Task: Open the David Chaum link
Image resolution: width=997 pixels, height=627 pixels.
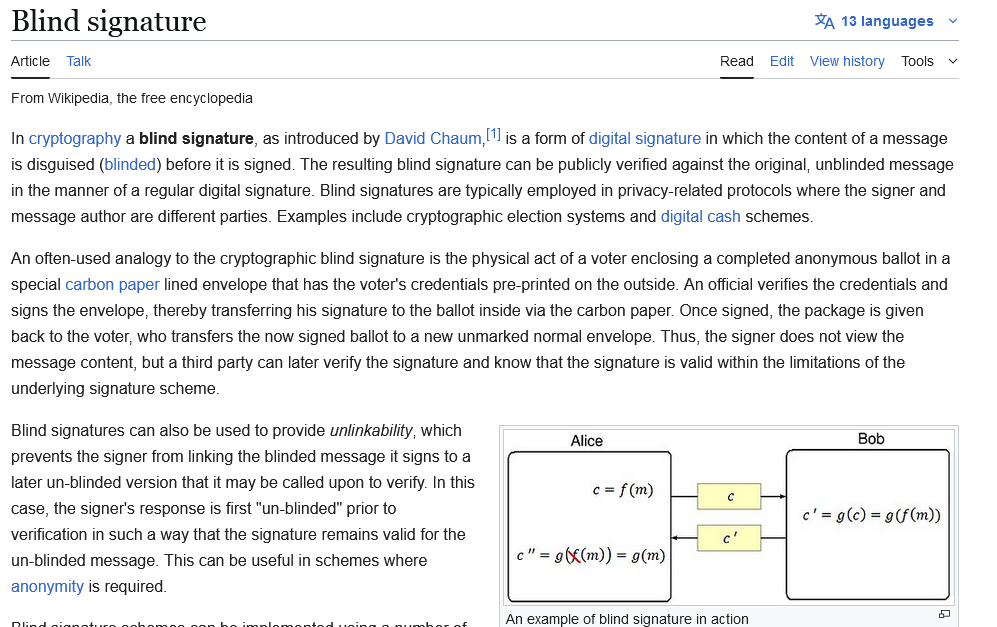Action: [433, 139]
